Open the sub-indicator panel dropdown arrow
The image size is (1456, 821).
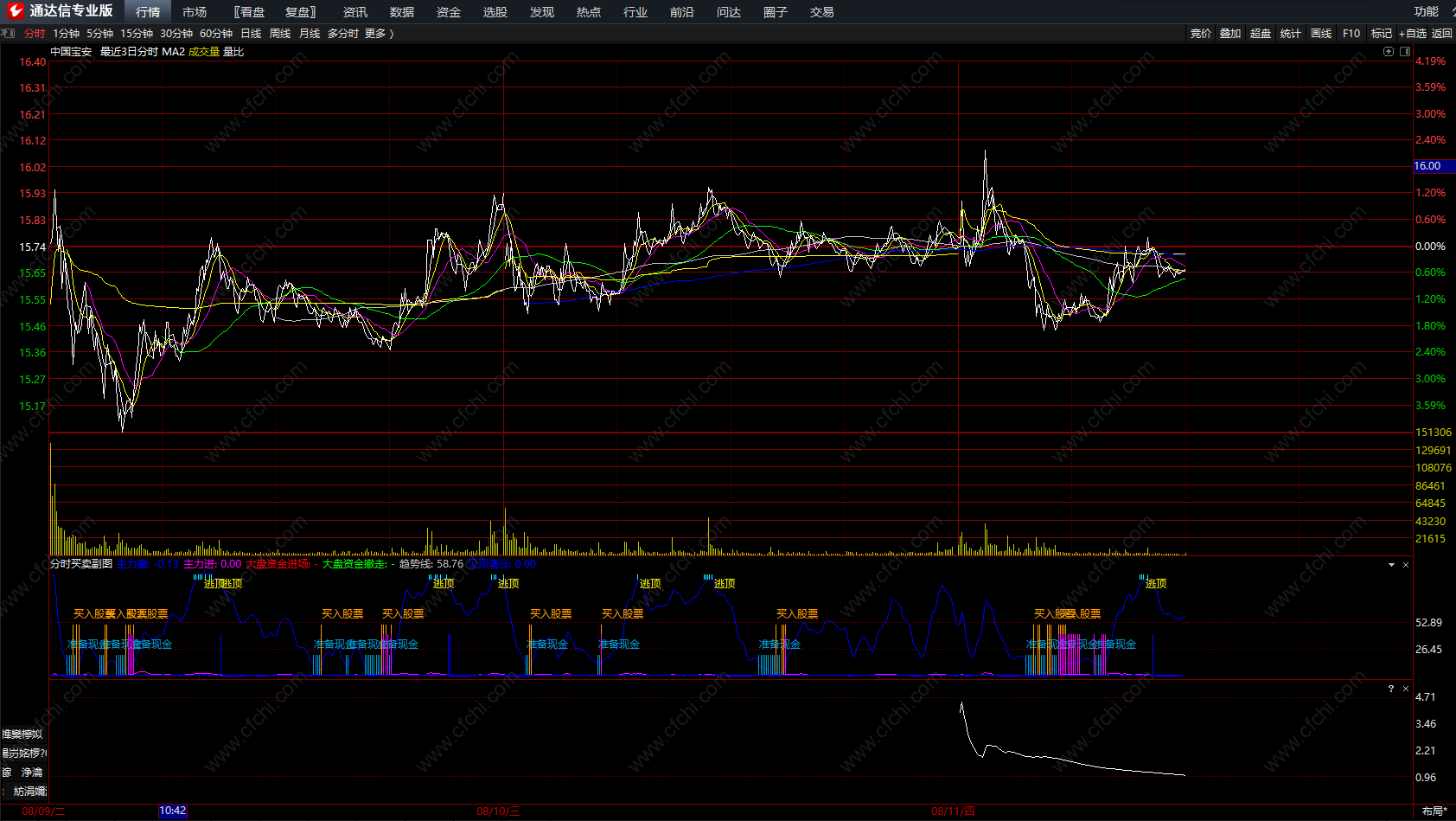click(1391, 565)
